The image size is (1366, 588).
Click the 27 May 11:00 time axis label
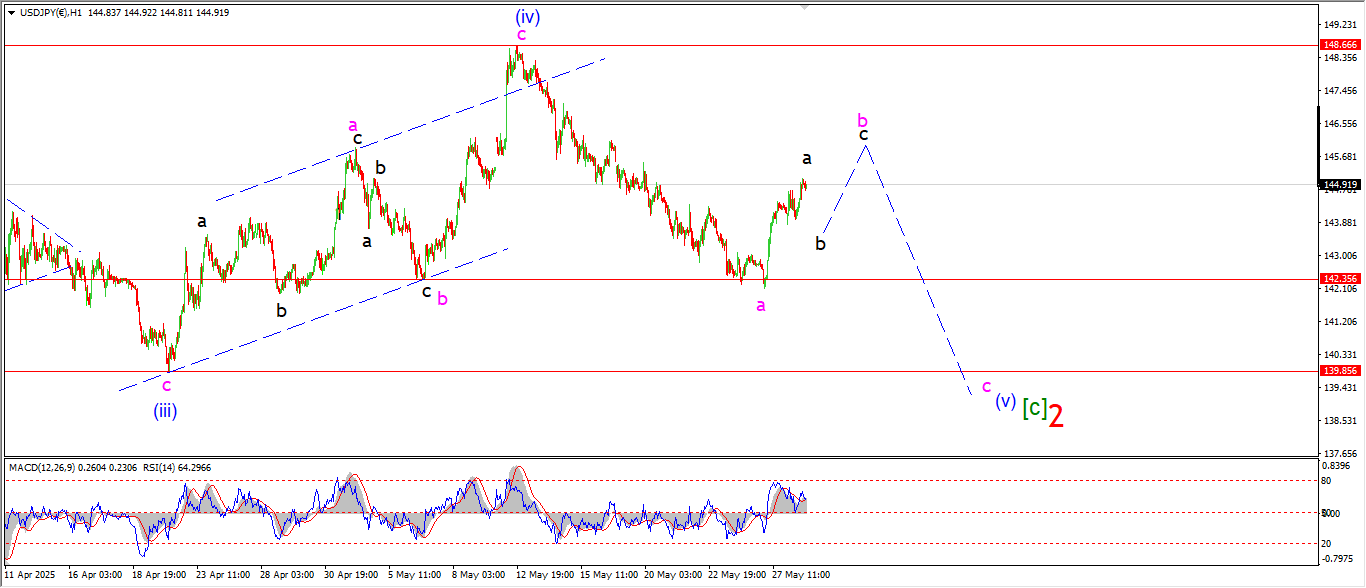point(798,575)
